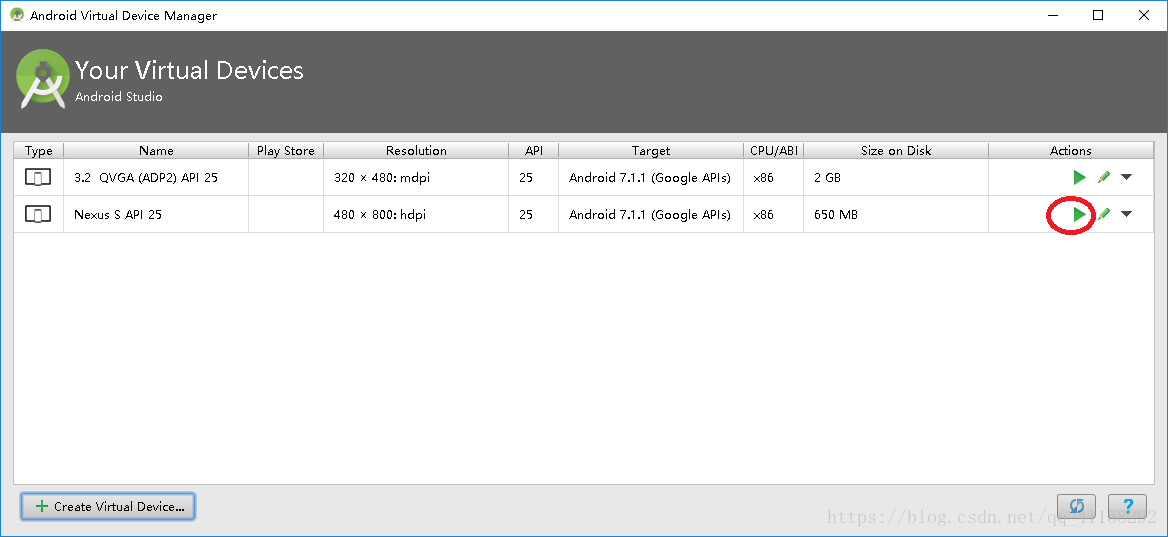Sort by the API column header
The image size is (1168, 537).
pos(534,150)
